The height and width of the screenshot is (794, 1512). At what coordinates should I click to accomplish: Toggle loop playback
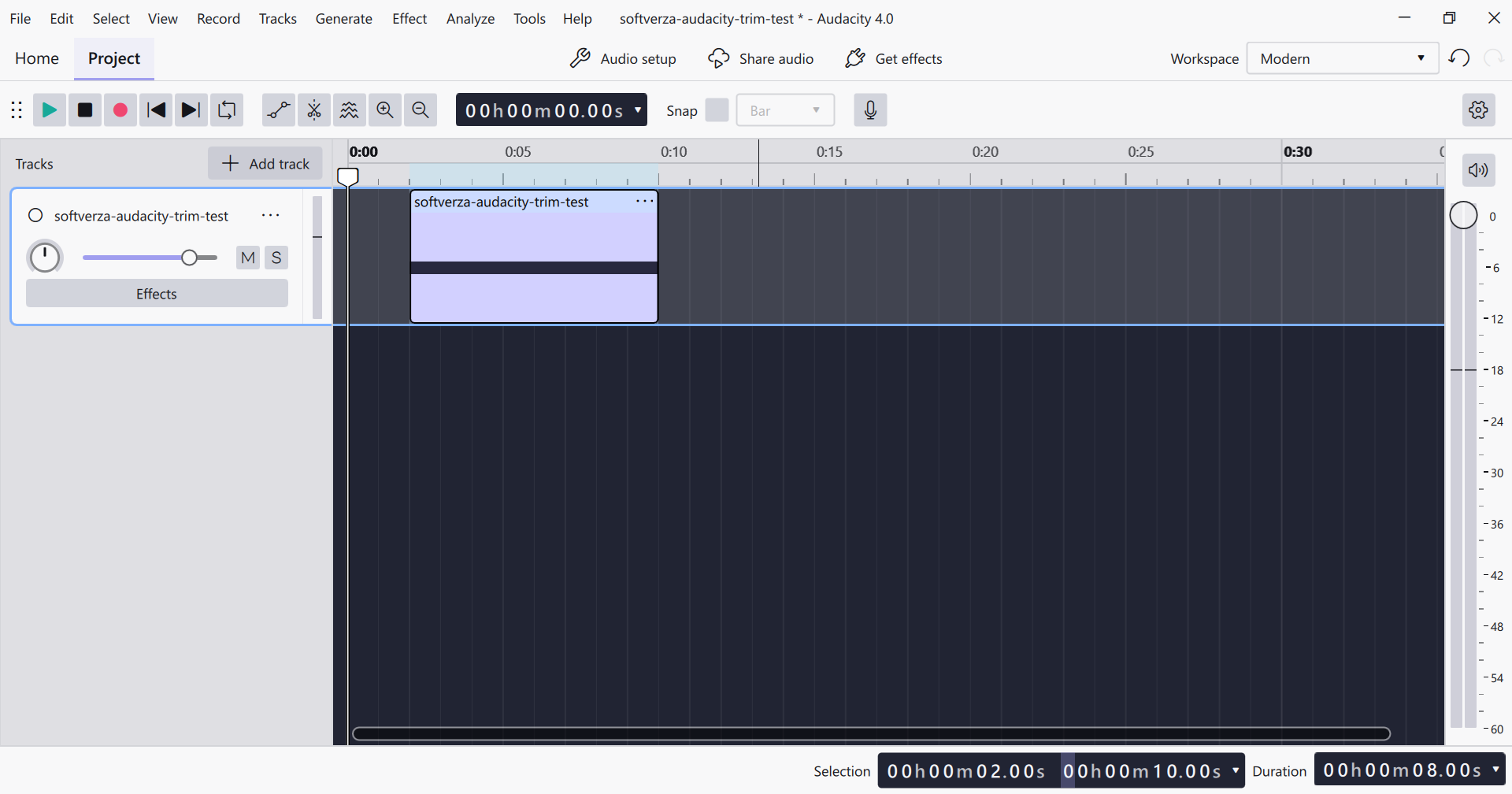[227, 110]
